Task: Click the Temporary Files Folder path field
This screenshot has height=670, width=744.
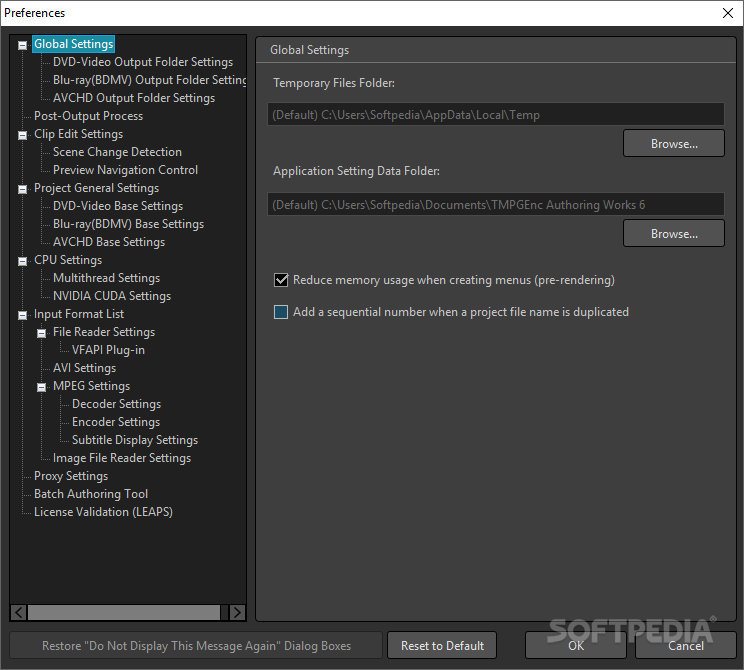Action: click(496, 114)
